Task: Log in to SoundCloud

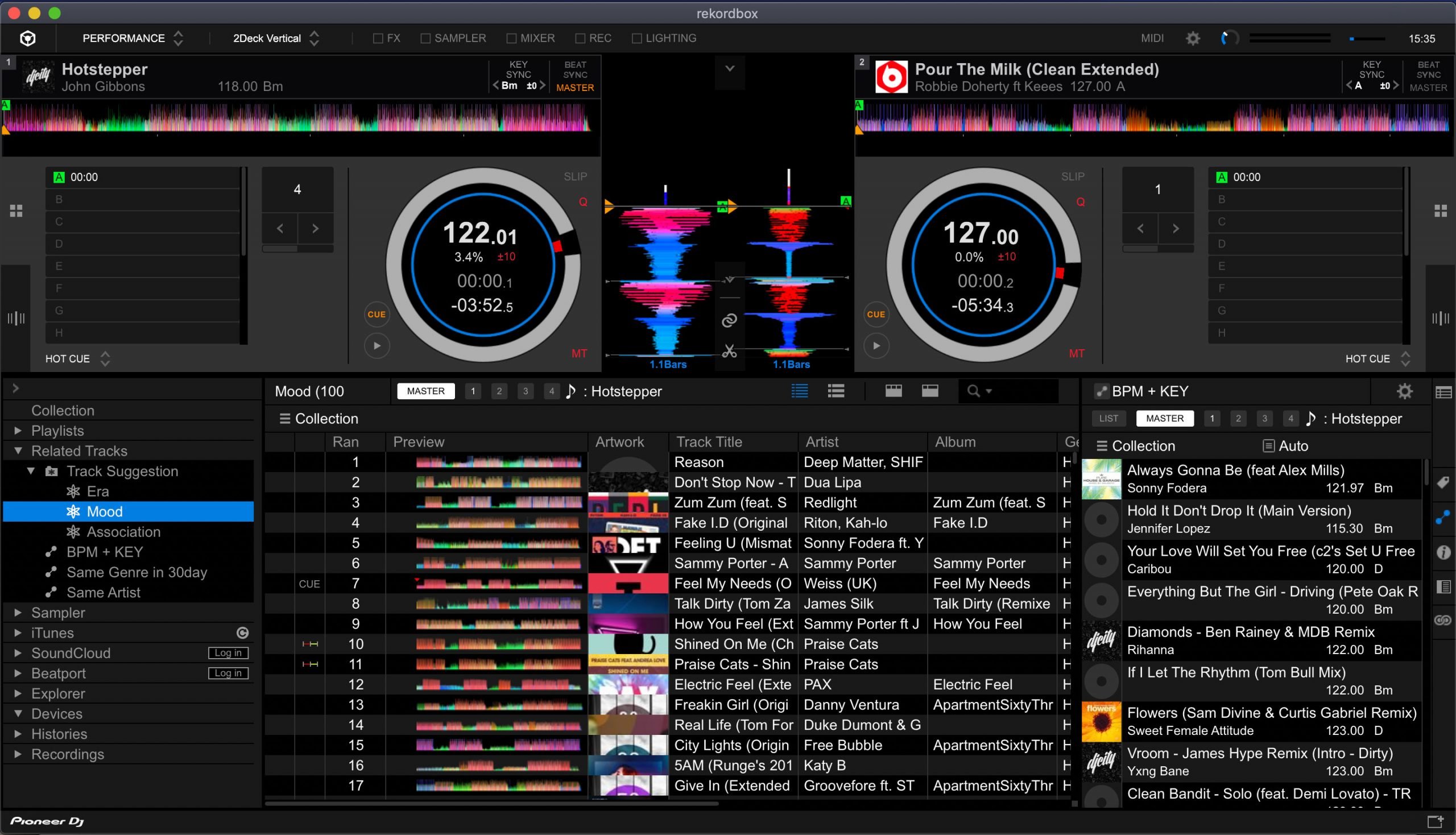Action: pyautogui.click(x=228, y=653)
